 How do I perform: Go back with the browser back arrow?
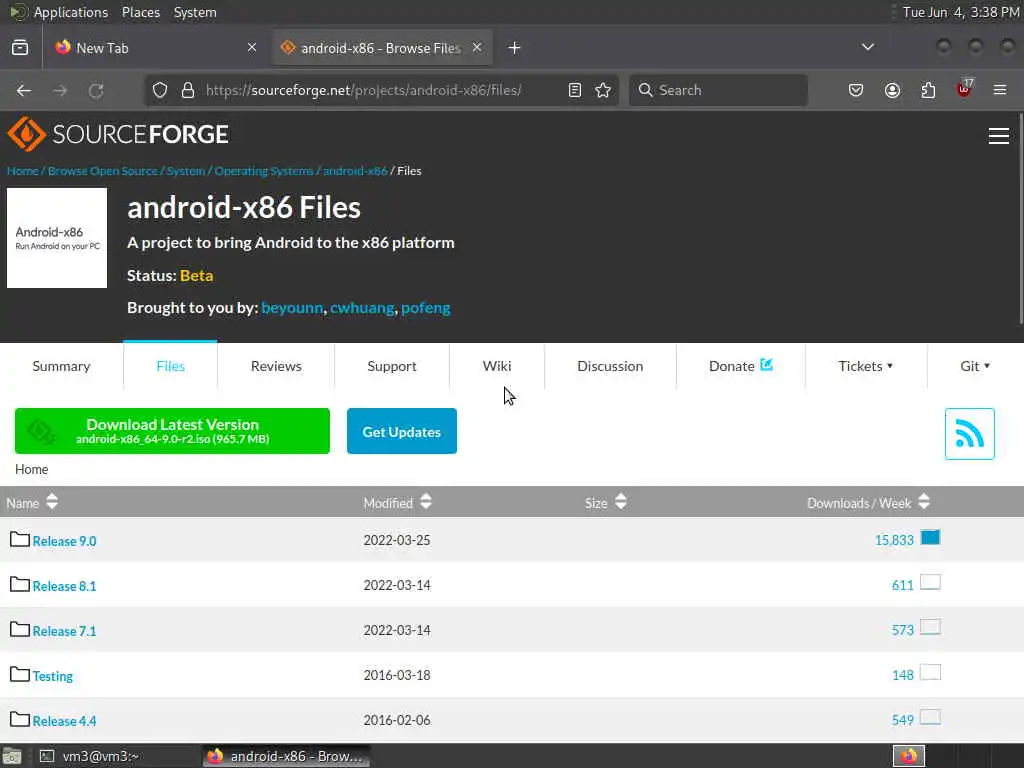24,90
